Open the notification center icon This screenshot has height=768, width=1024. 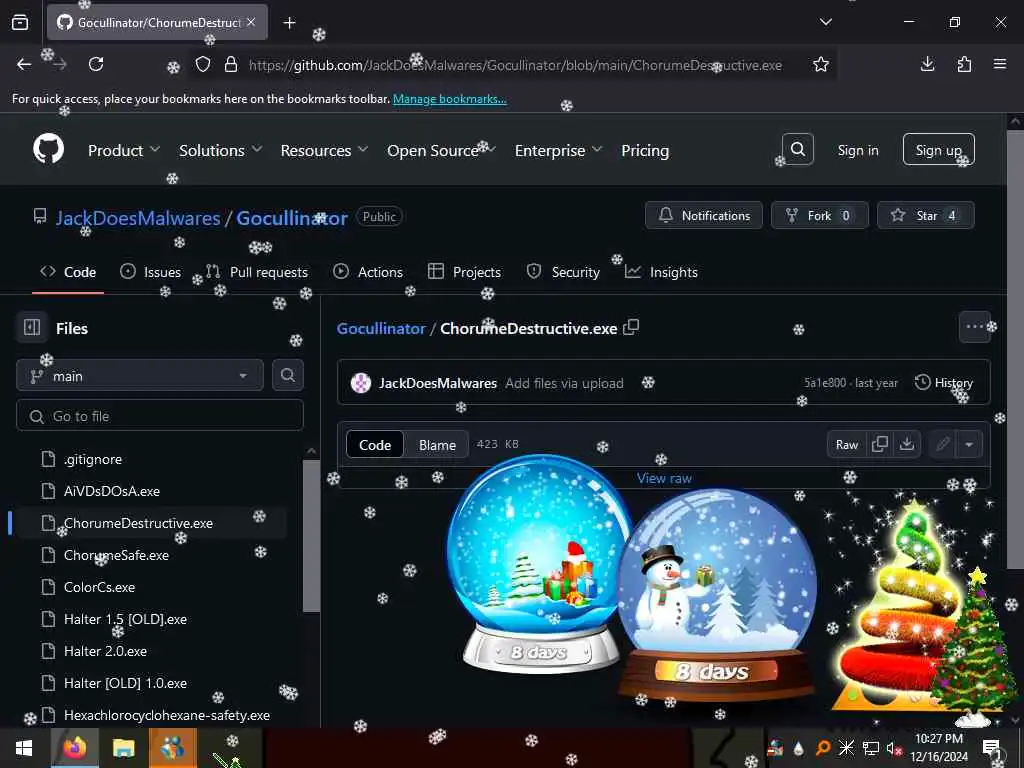tap(993, 747)
